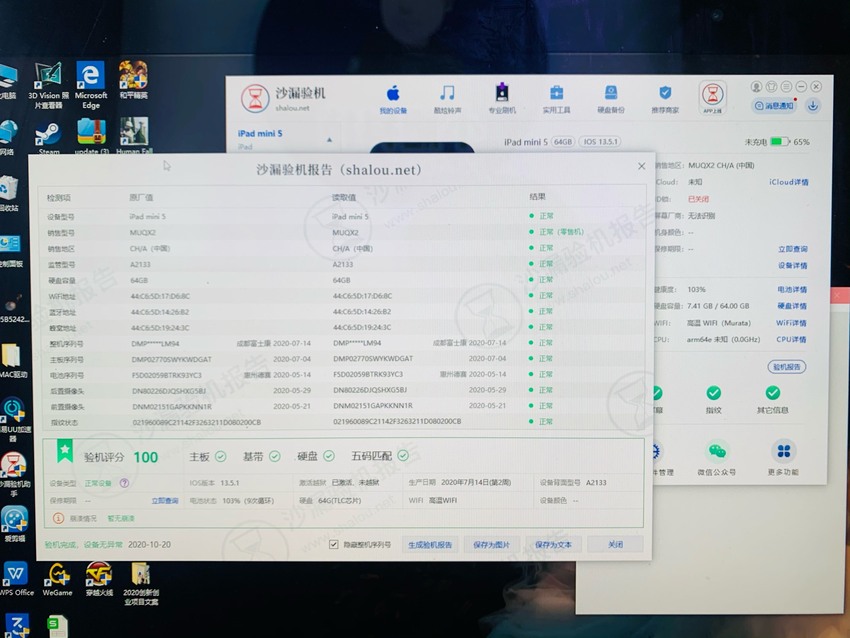850x638 pixels.
Task: Open 穿越火线 game desktop icon
Action: pyautogui.click(x=99, y=579)
